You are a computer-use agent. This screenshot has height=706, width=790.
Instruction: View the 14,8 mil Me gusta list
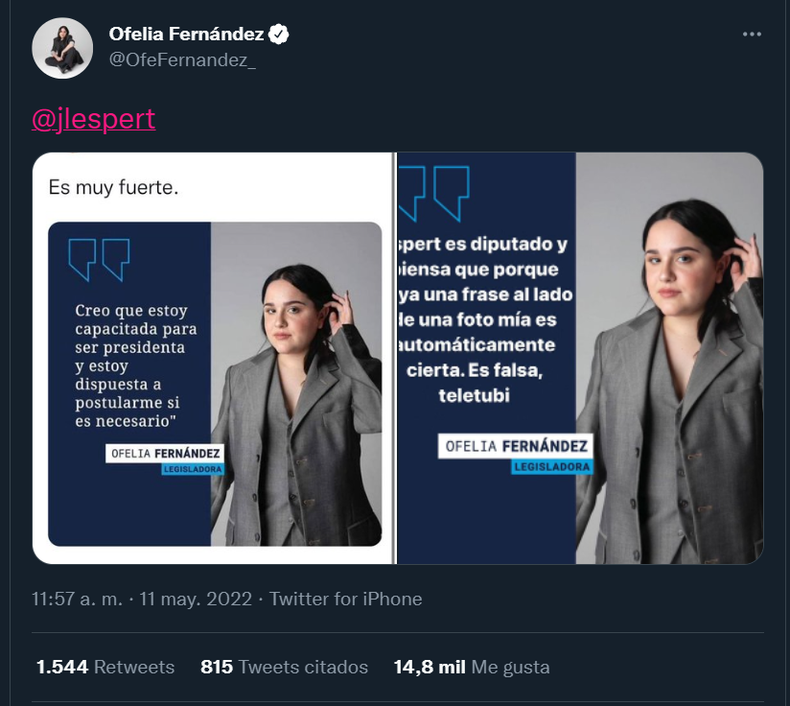(x=471, y=667)
